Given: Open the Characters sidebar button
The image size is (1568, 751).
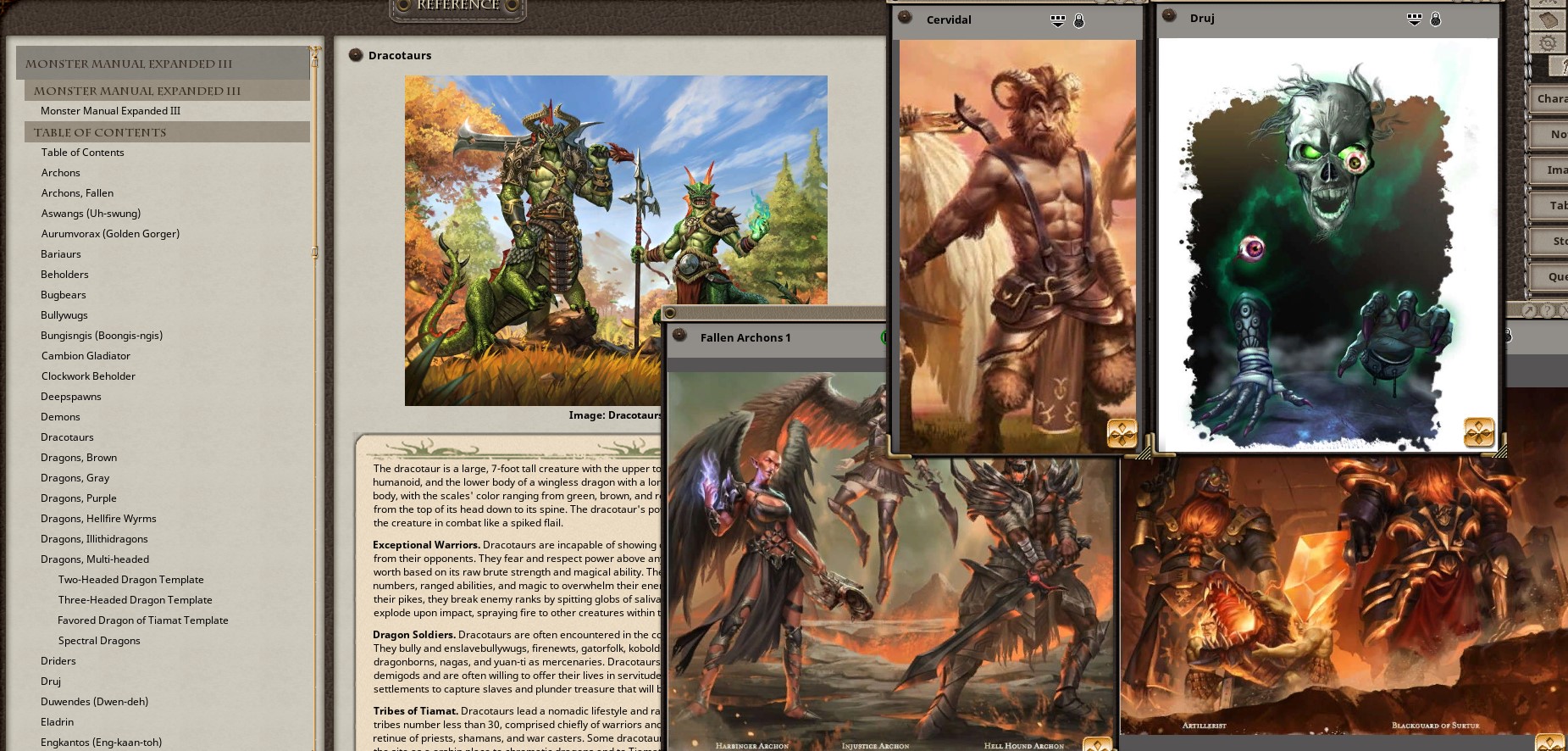Looking at the screenshot, I should click(1549, 98).
